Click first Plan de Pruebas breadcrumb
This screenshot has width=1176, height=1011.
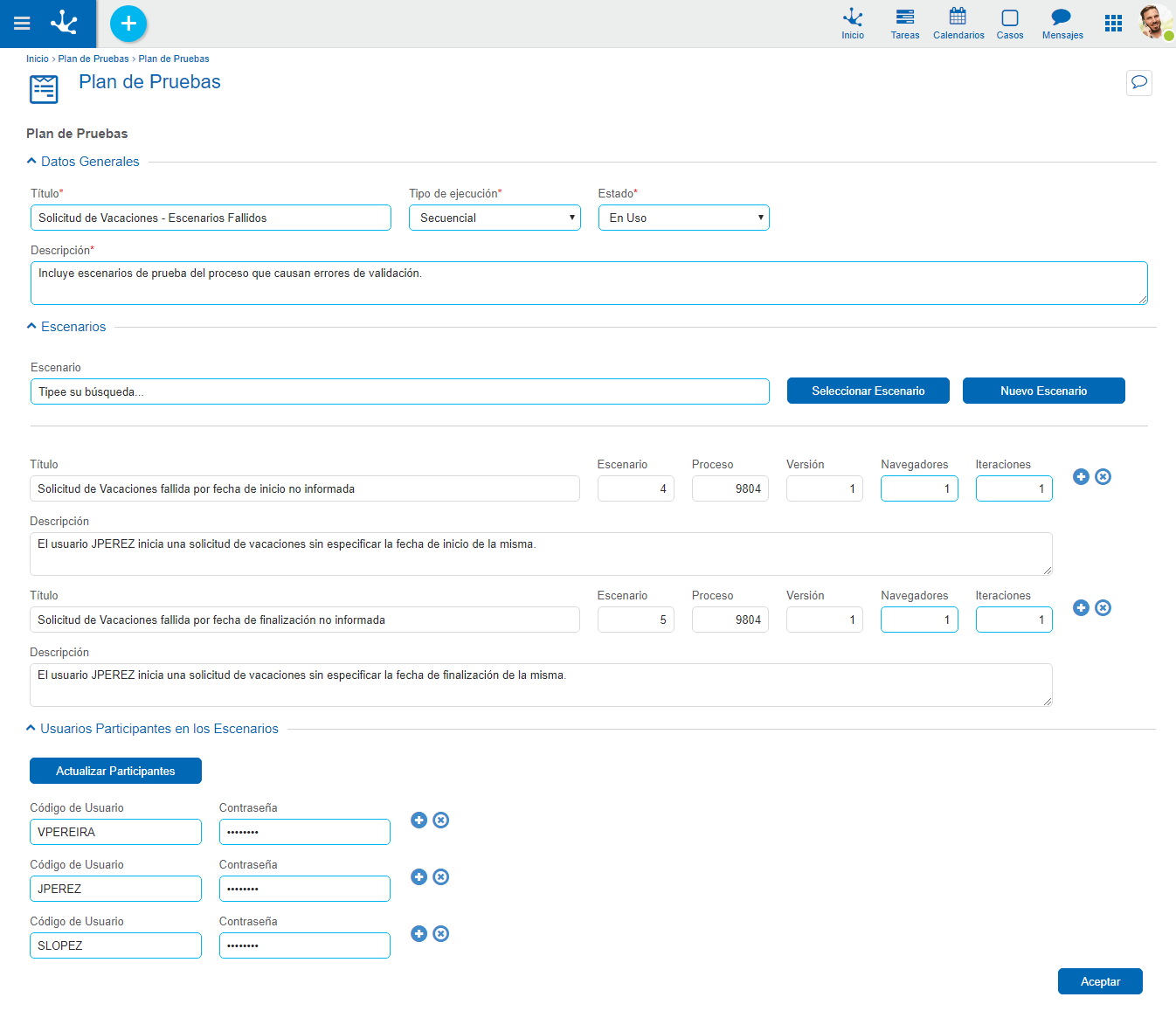pos(93,59)
